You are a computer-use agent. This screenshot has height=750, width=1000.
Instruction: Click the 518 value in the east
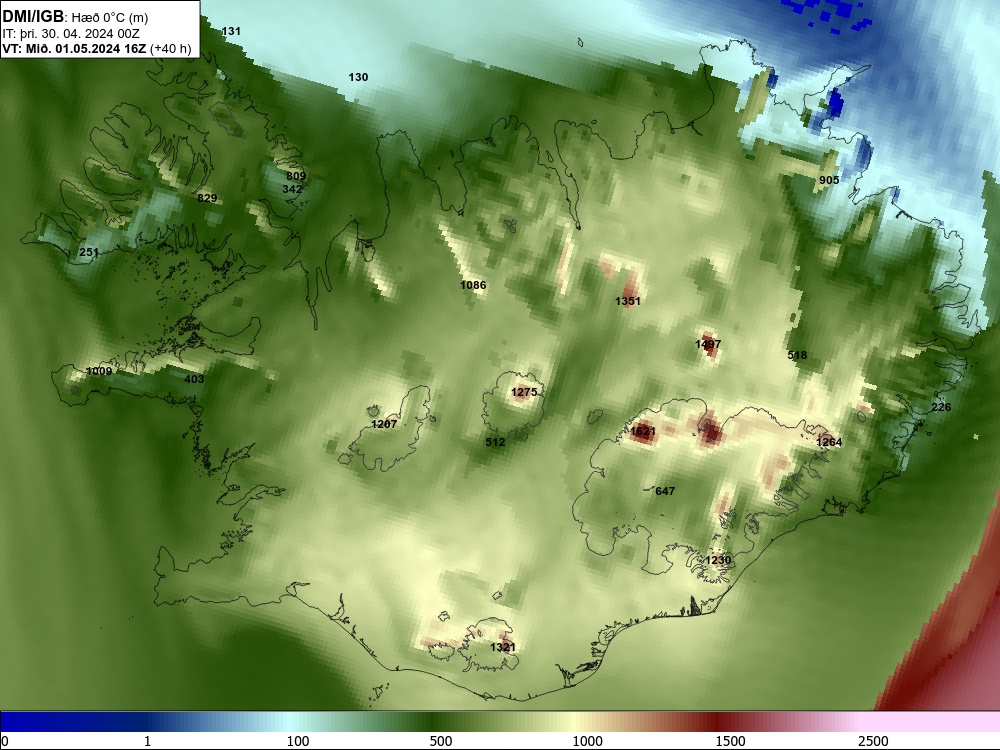pos(797,355)
